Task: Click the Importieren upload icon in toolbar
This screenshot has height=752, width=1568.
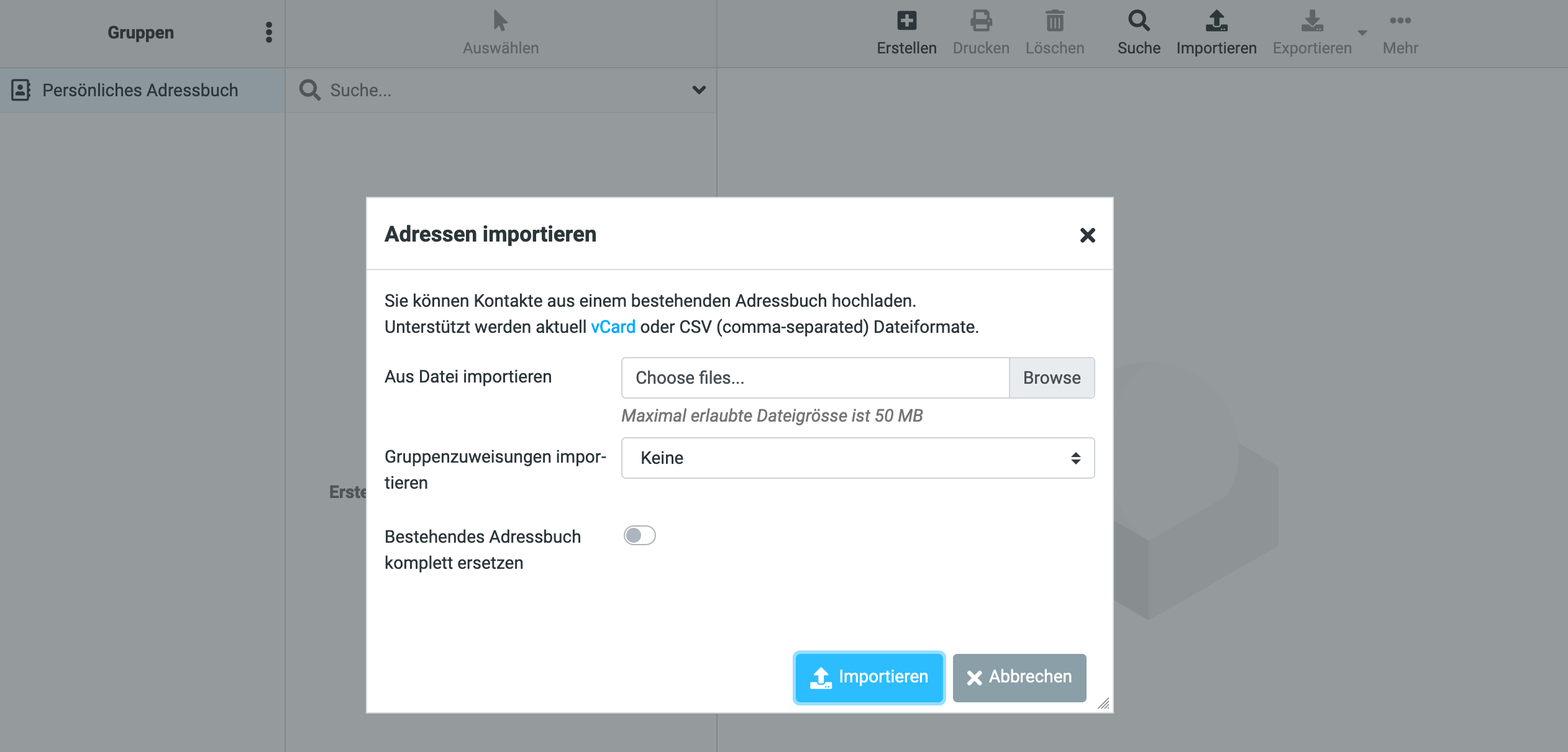Action: click(x=1216, y=22)
